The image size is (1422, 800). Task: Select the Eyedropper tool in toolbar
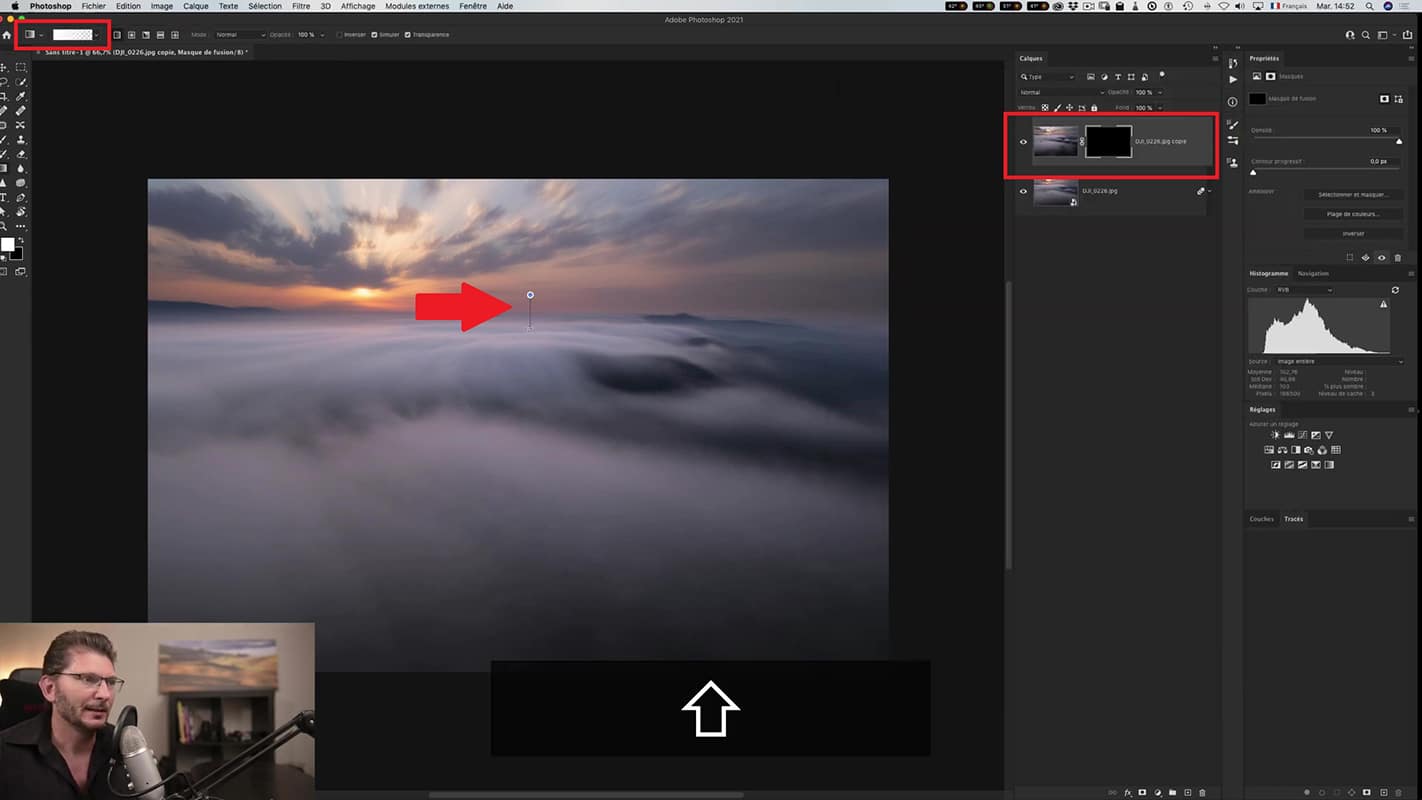[x=20, y=97]
